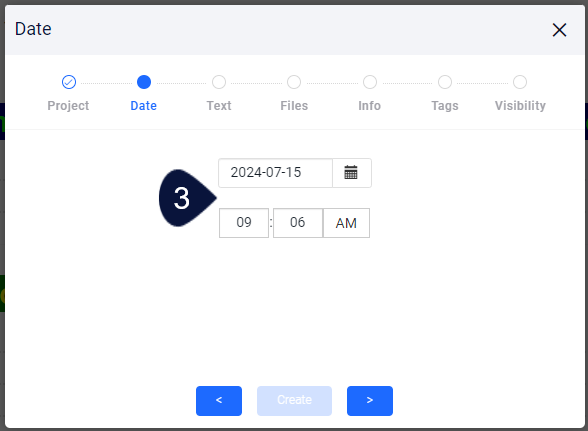Click the Files step circle indicator

tap(294, 82)
